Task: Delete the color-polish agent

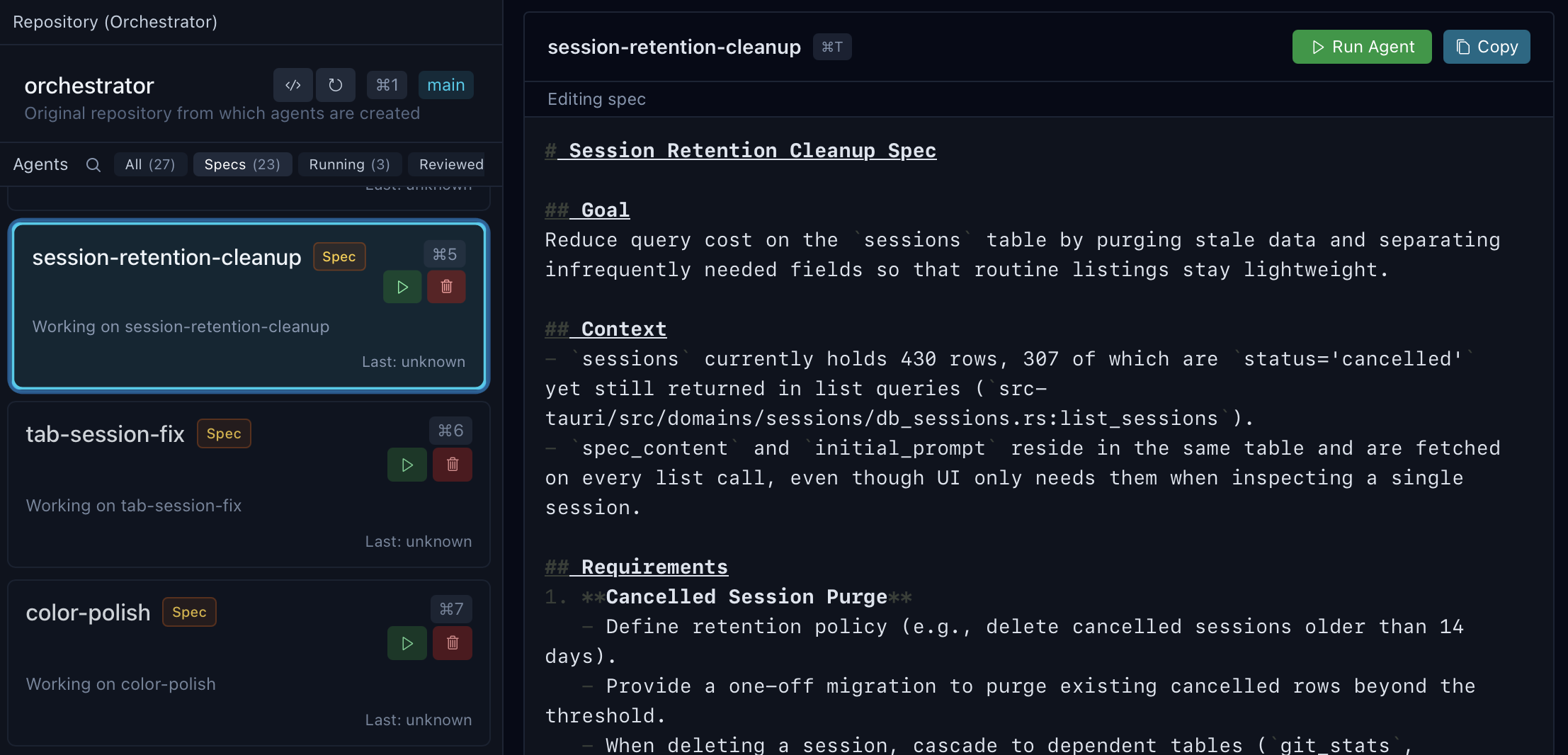Action: (452, 643)
